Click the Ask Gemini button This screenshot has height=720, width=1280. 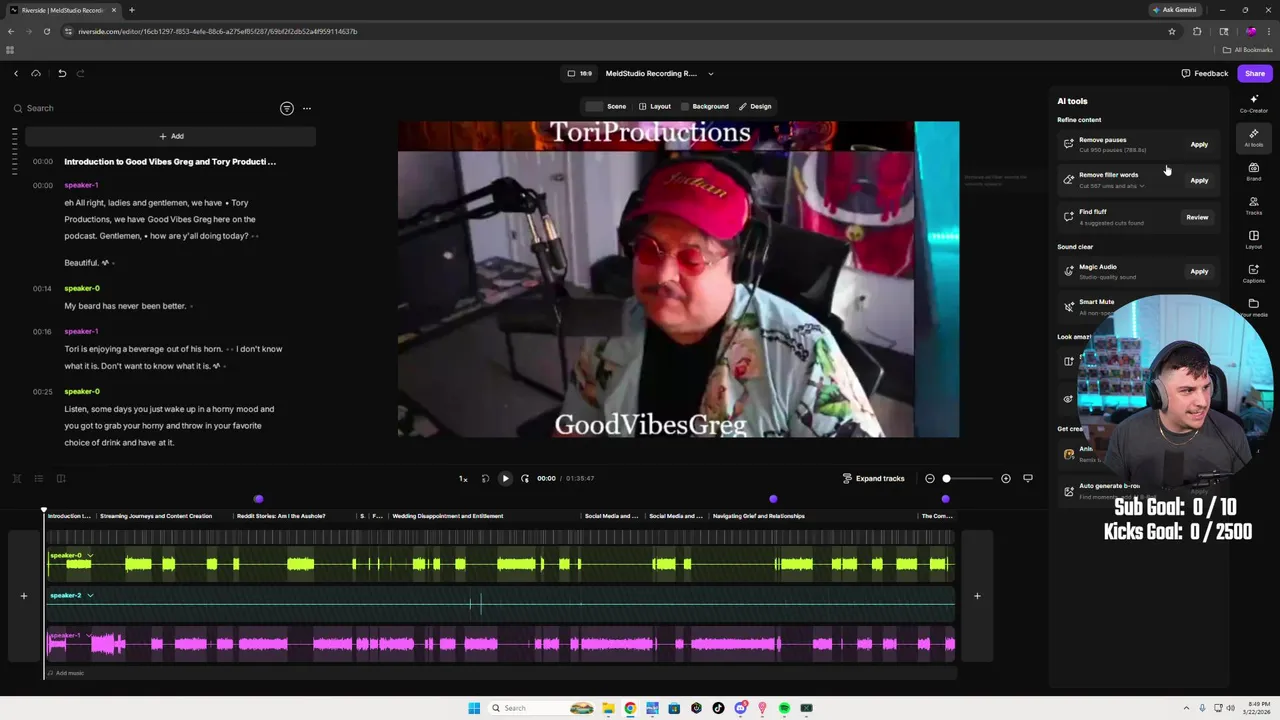click(x=1175, y=10)
